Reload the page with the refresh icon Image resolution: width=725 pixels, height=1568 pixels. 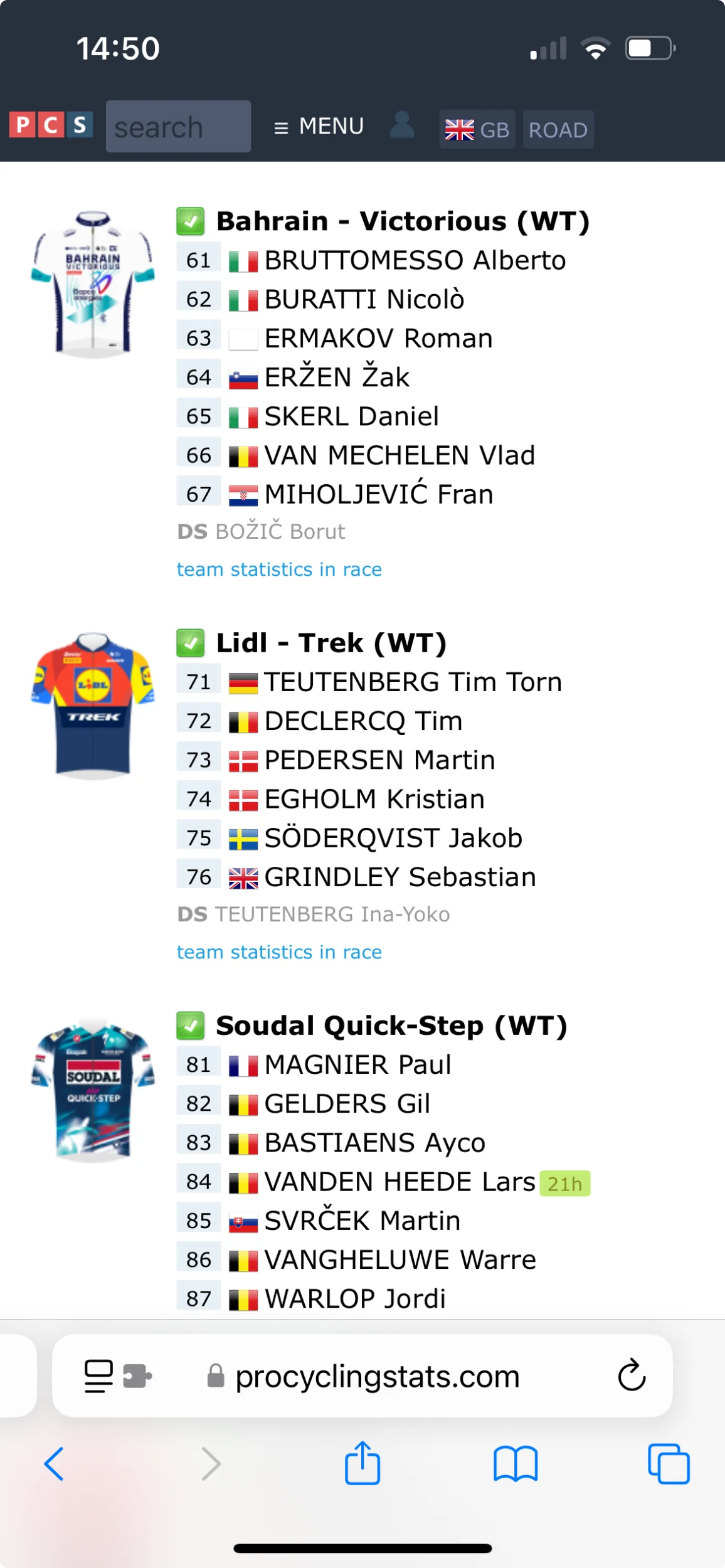[x=631, y=1376]
